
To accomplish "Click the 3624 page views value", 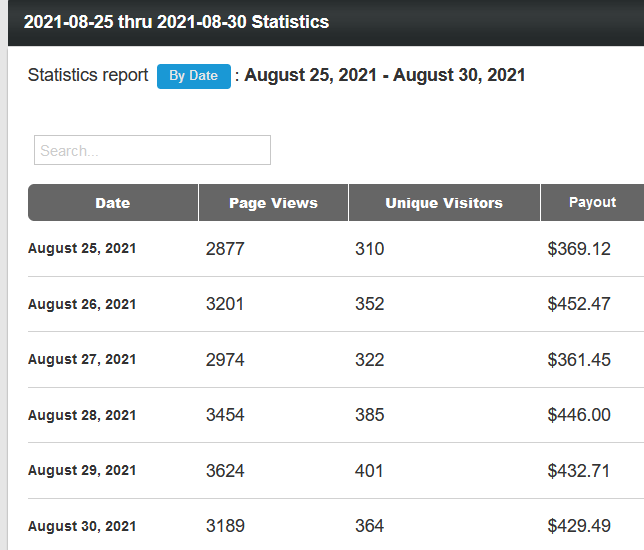I will [225, 471].
